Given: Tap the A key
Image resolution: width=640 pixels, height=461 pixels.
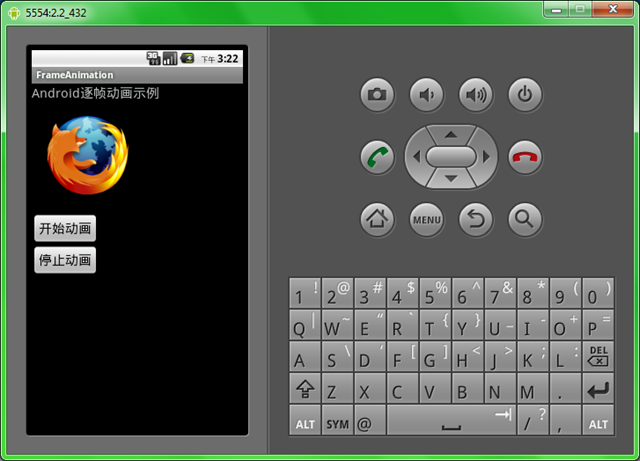Looking at the screenshot, I should pos(305,356).
